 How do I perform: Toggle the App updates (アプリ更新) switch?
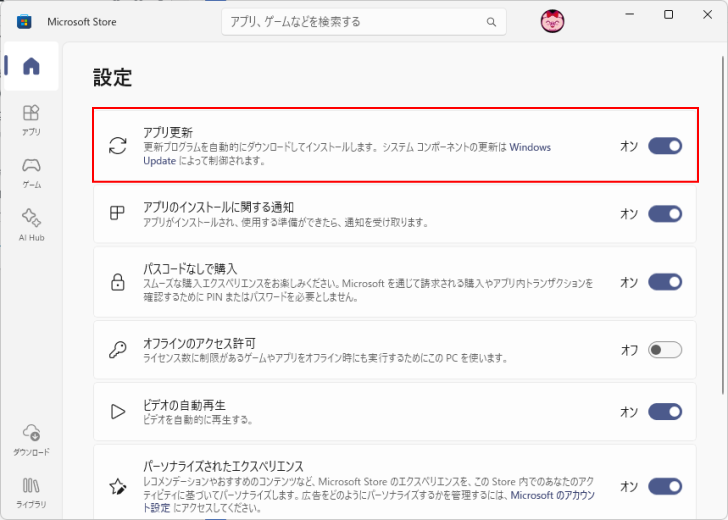pyautogui.click(x=665, y=146)
